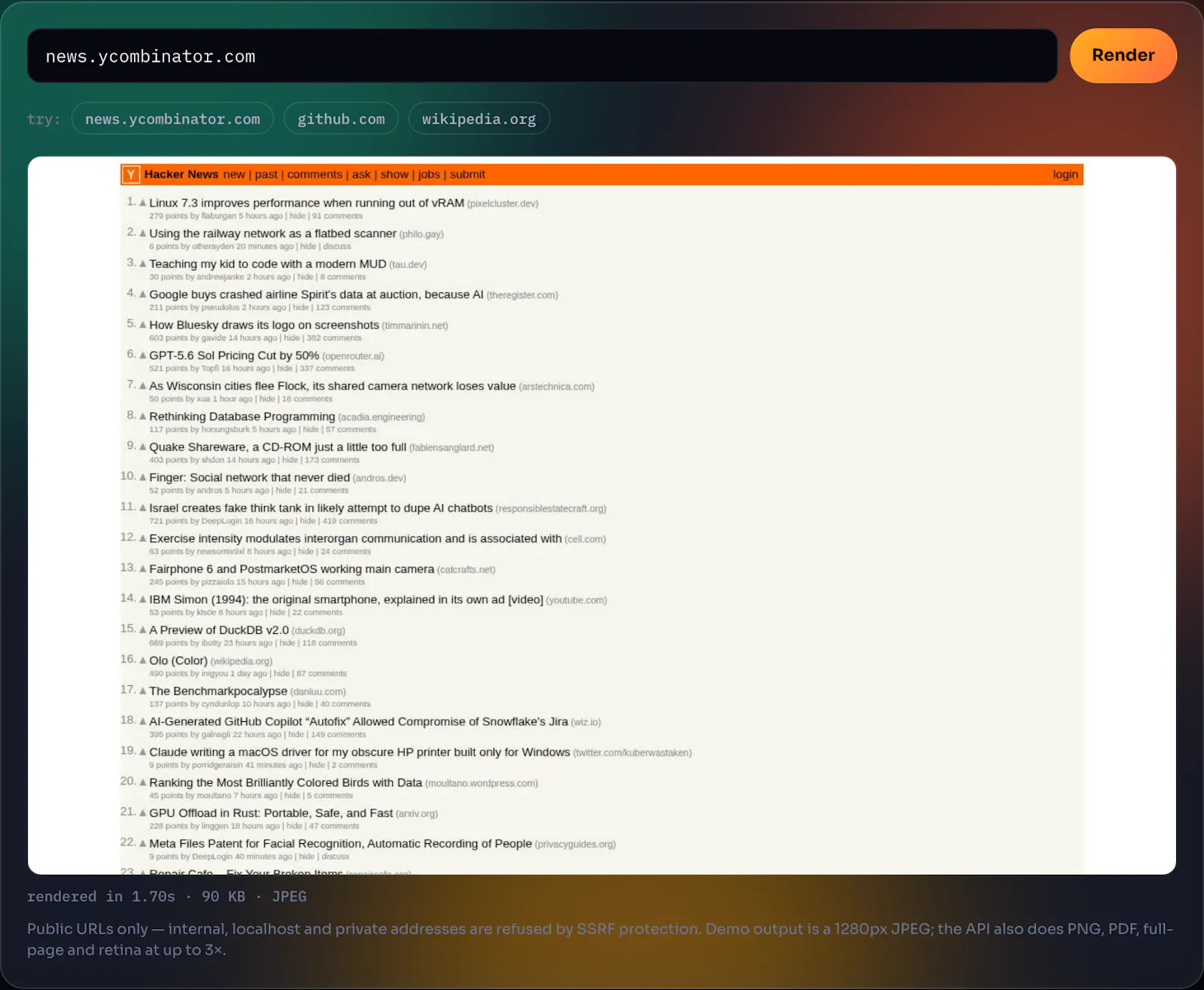Upvote the Bluesky logo screenshots story

[x=142, y=324]
